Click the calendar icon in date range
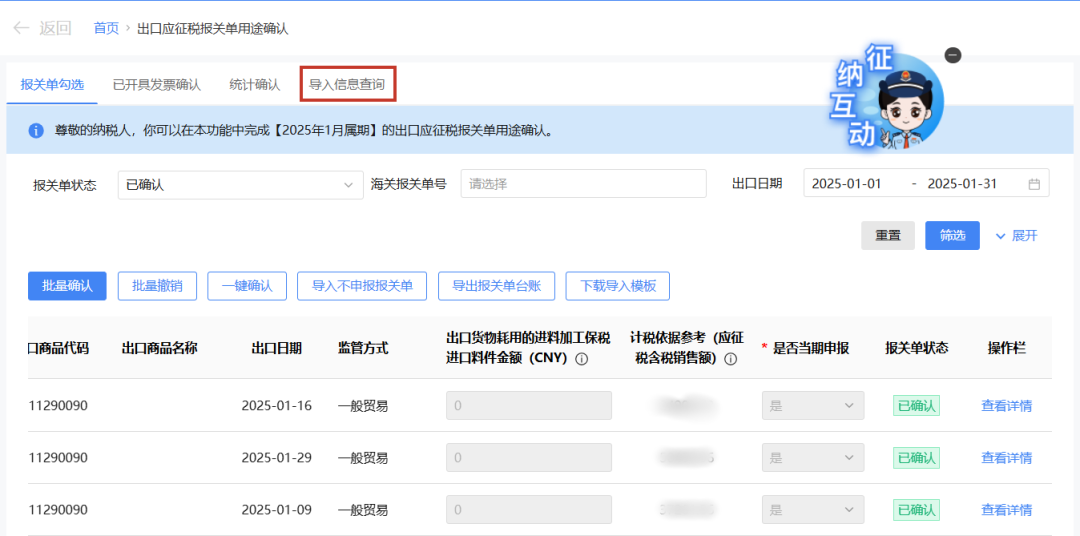This screenshot has width=1080, height=536. (x=1034, y=184)
